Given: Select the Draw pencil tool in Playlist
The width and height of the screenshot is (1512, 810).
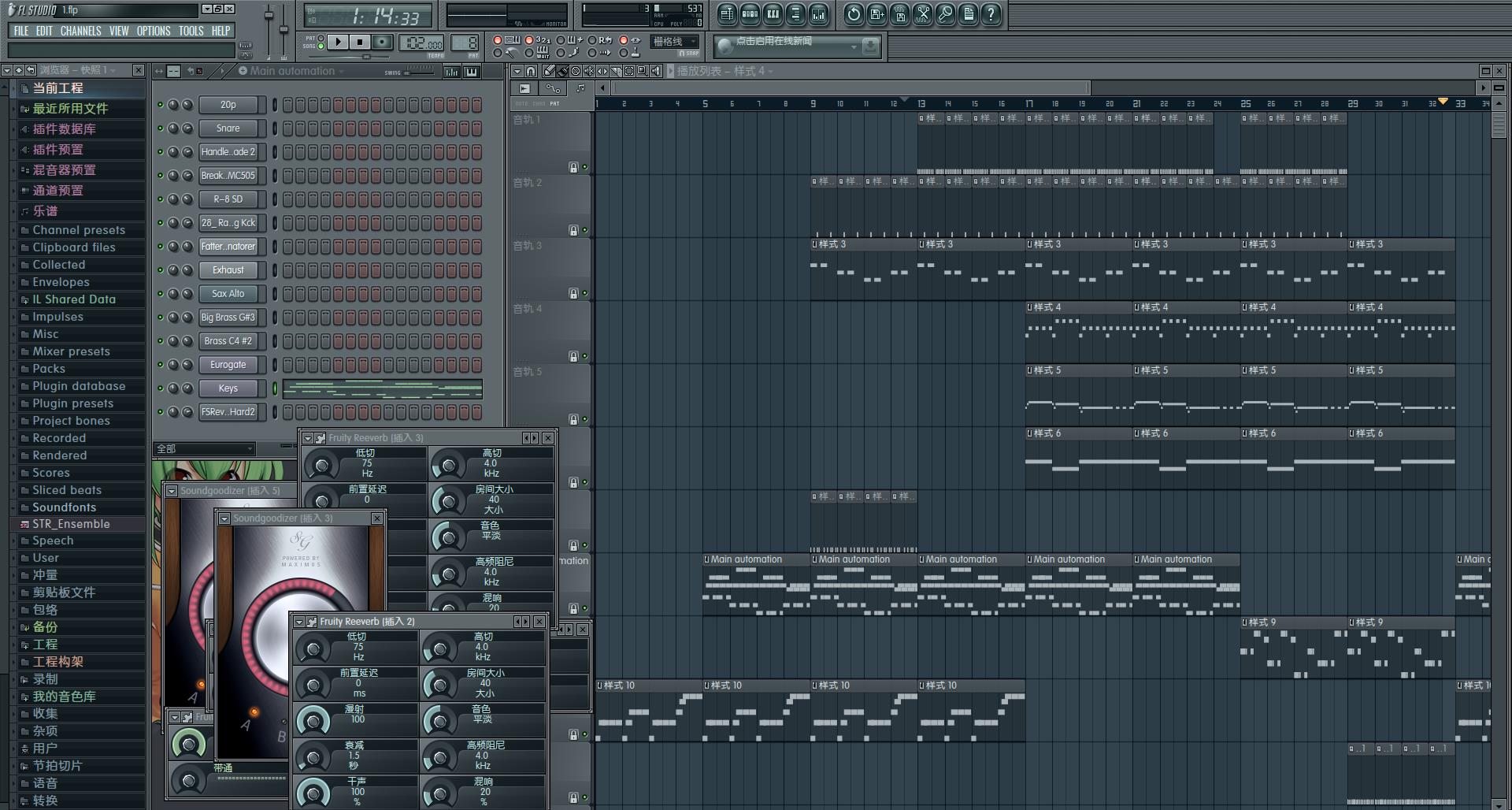Looking at the screenshot, I should [x=549, y=71].
